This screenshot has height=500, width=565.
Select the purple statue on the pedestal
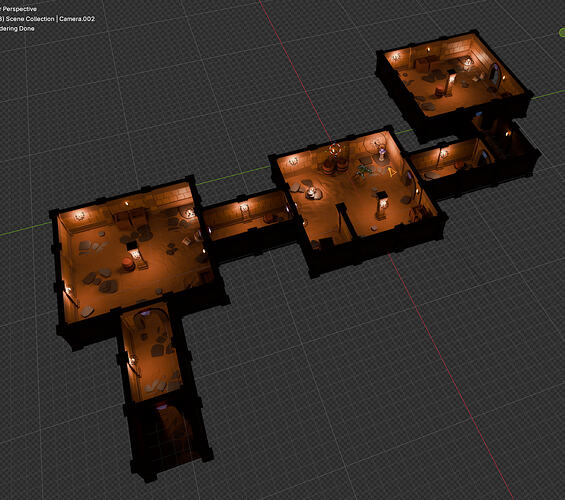381,152
